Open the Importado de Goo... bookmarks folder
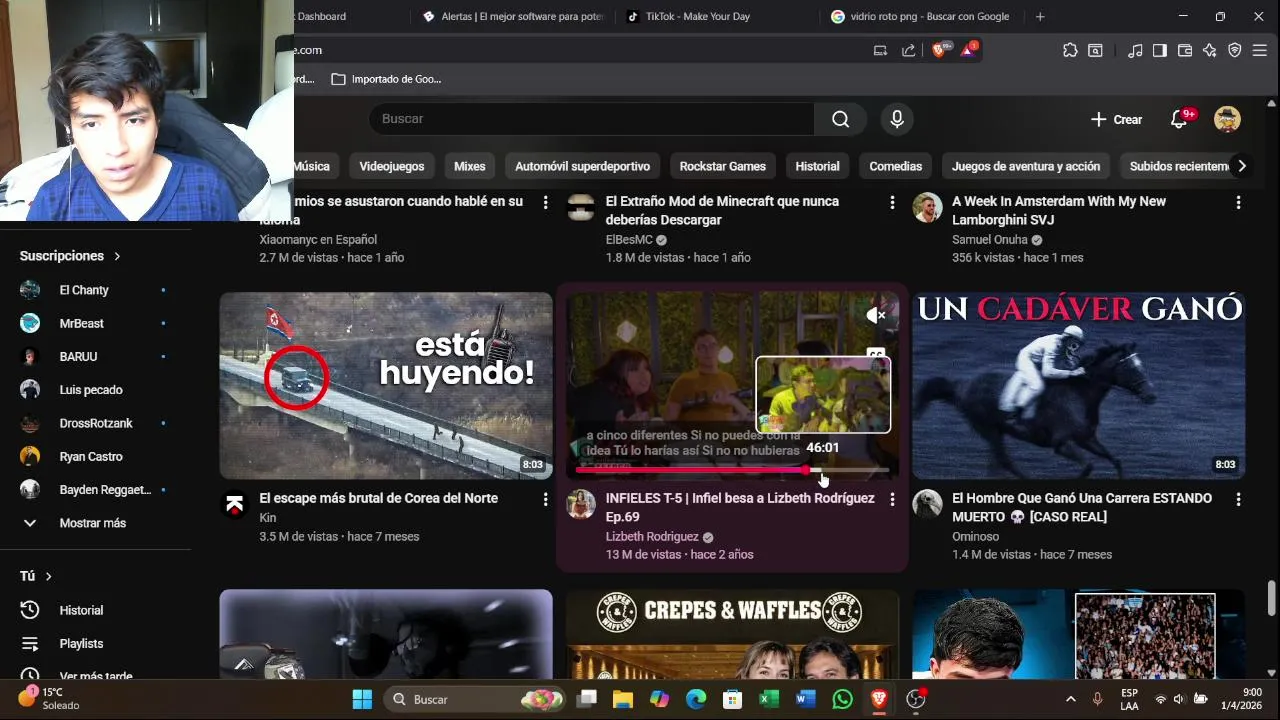This screenshot has height=720, width=1280. point(386,79)
